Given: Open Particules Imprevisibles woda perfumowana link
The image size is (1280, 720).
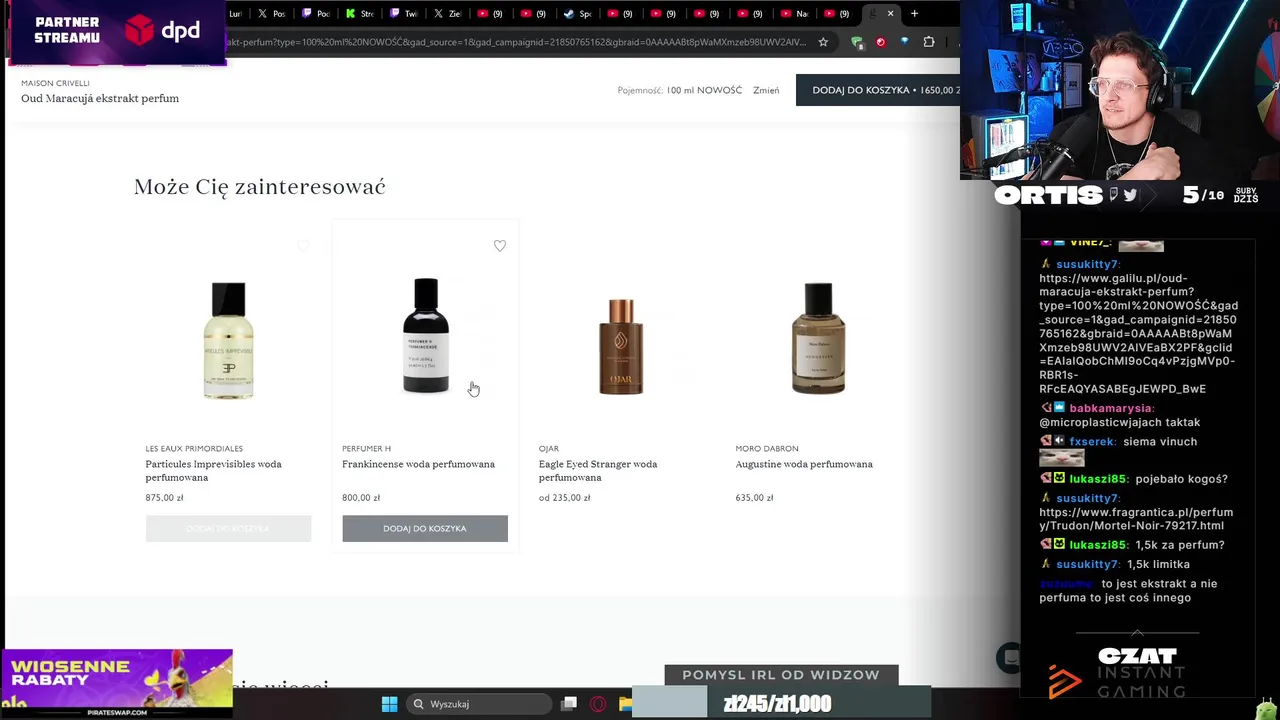Looking at the screenshot, I should 213,471.
